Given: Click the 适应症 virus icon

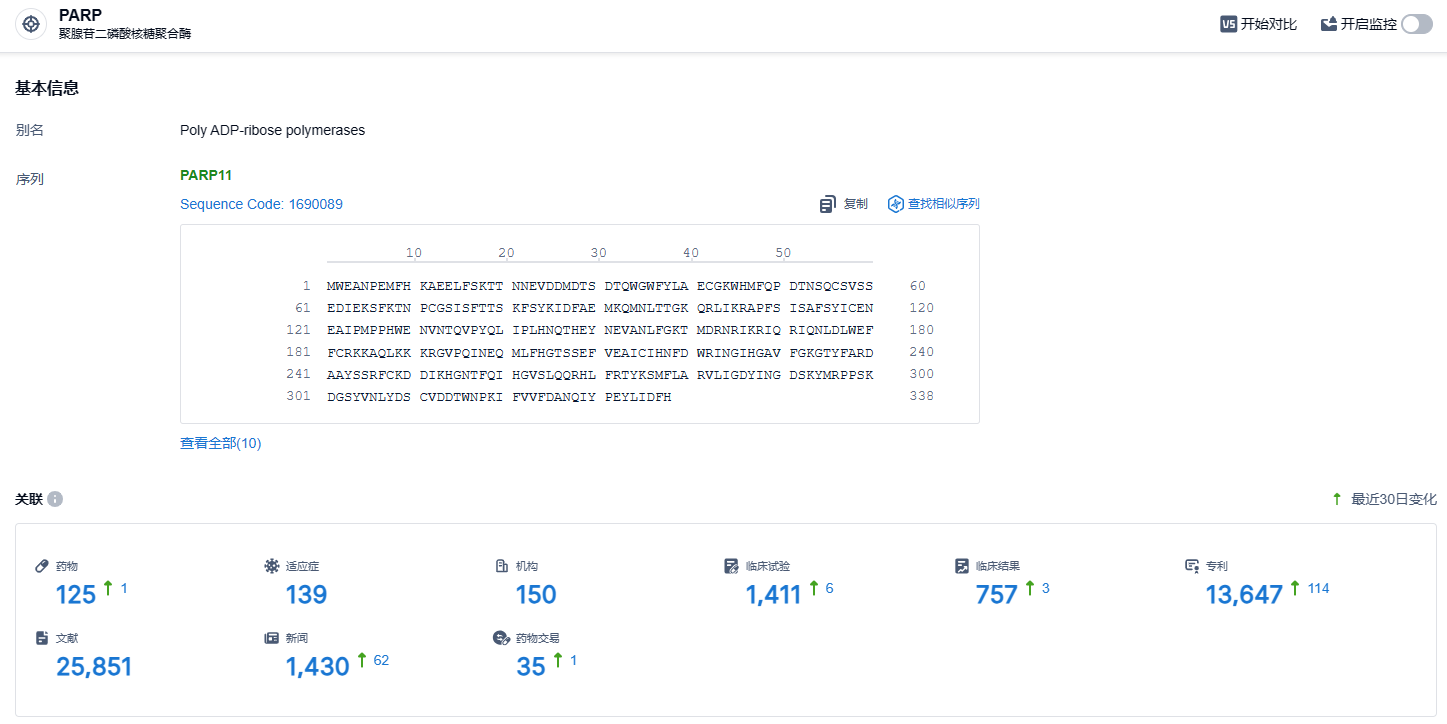Looking at the screenshot, I should point(271,566).
